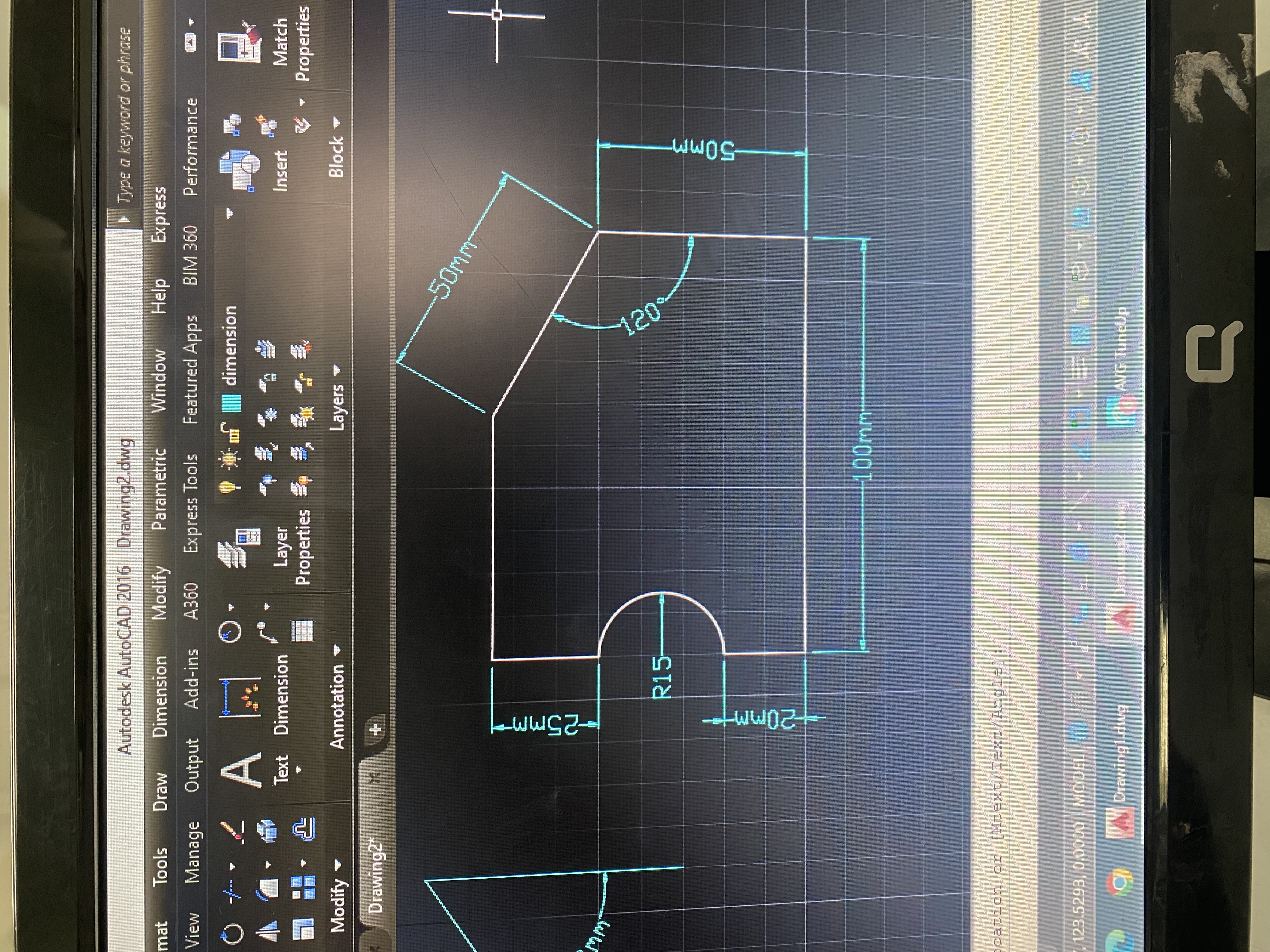Click the Fillet tool in Modify panel

pos(267,891)
